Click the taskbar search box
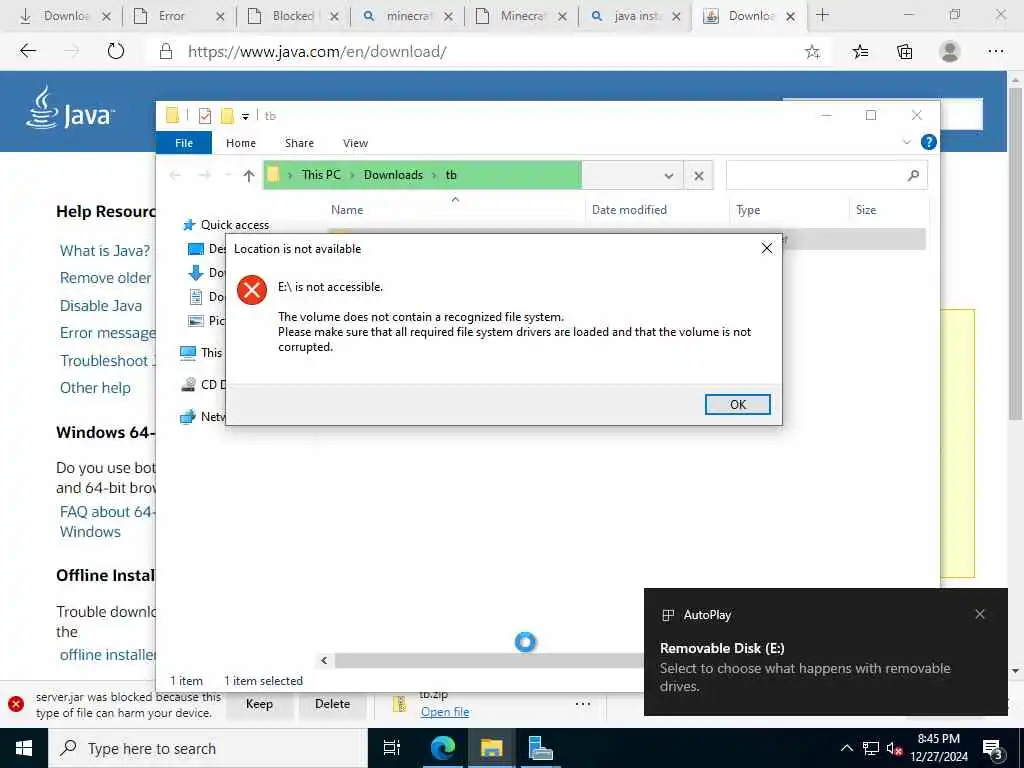Image resolution: width=1024 pixels, height=768 pixels. coord(208,748)
